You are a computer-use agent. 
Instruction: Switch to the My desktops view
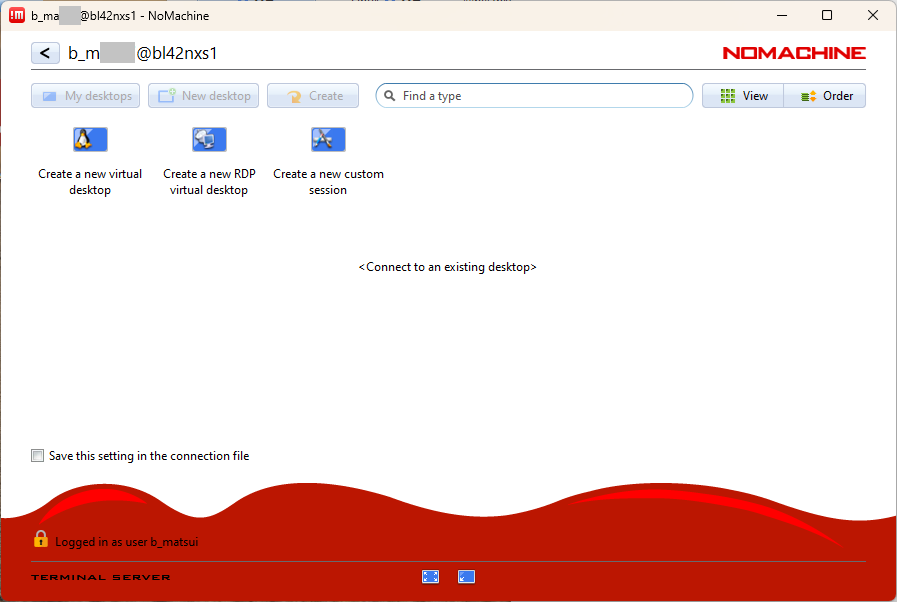86,96
